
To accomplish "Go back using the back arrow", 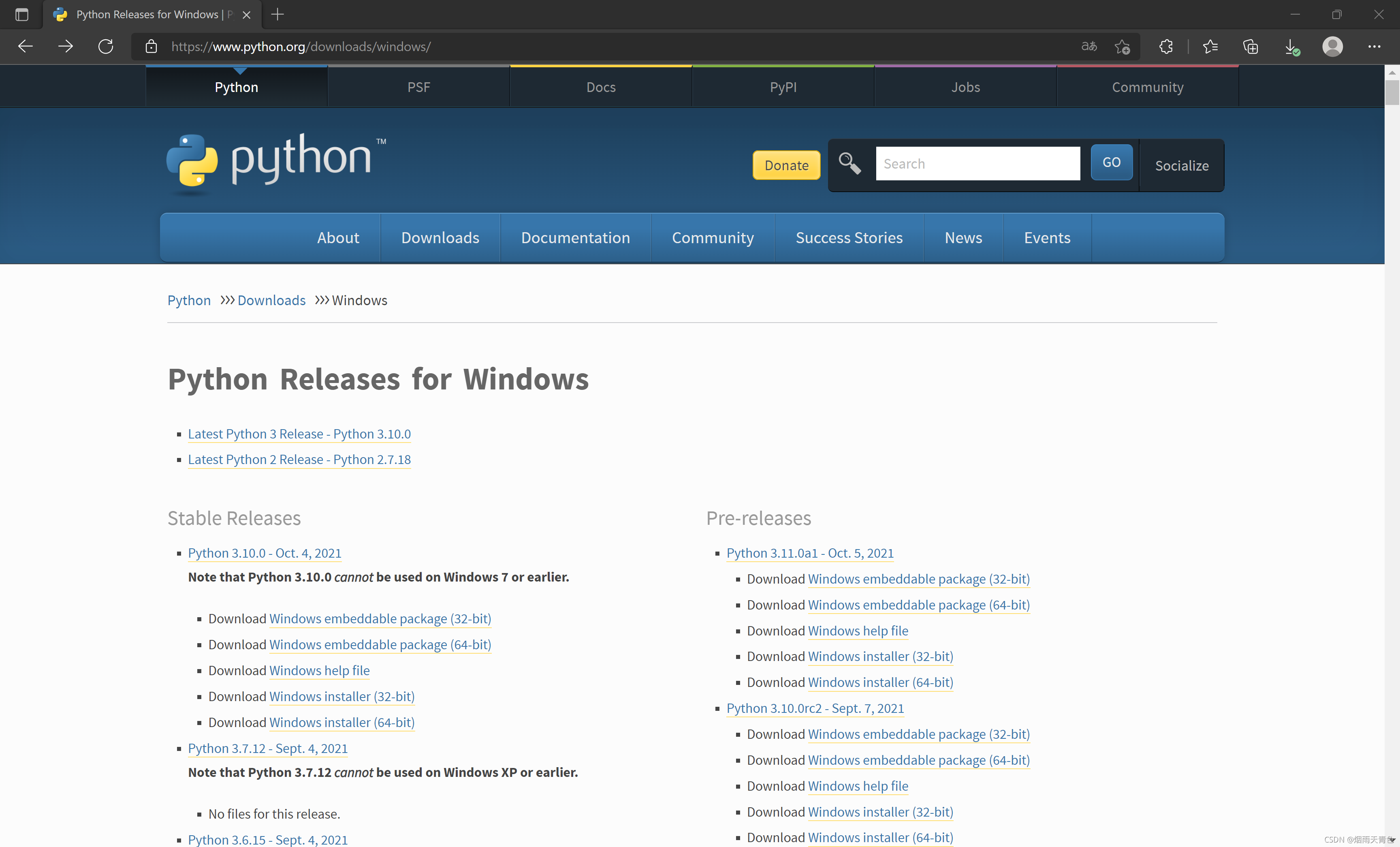I will point(26,47).
